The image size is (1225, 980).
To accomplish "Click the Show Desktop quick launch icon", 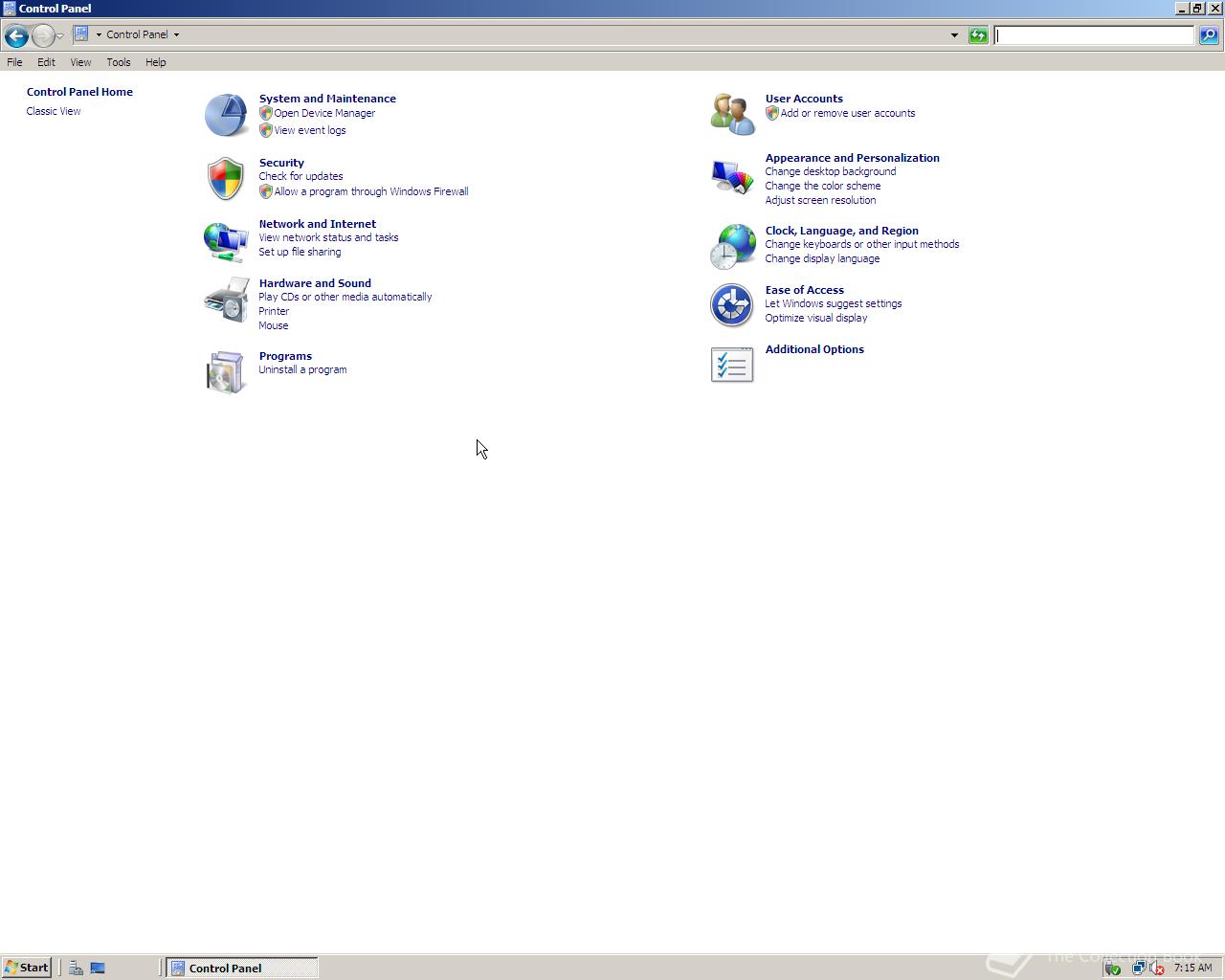I will pos(98,968).
